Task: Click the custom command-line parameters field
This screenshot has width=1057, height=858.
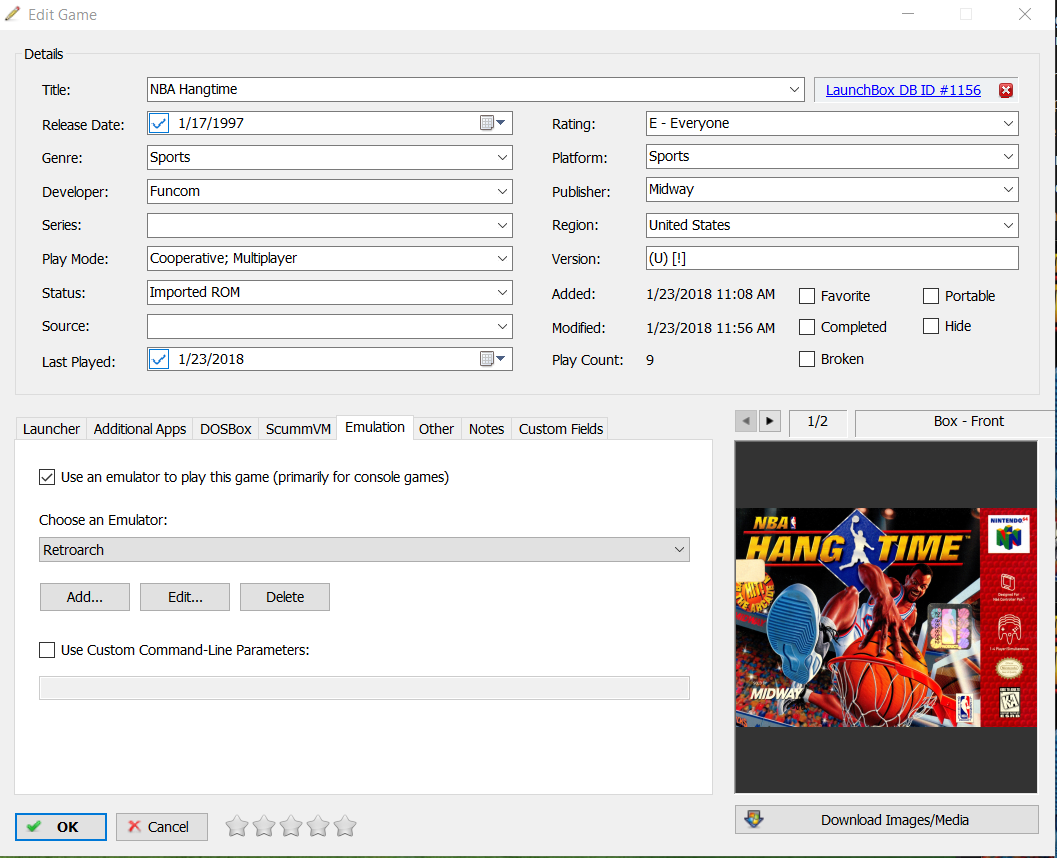Action: coord(364,688)
